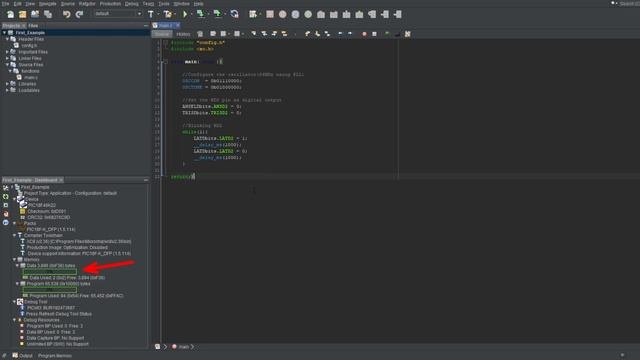Undo the last edit
Viewport: 640px width, 360px height.
tap(67, 14)
